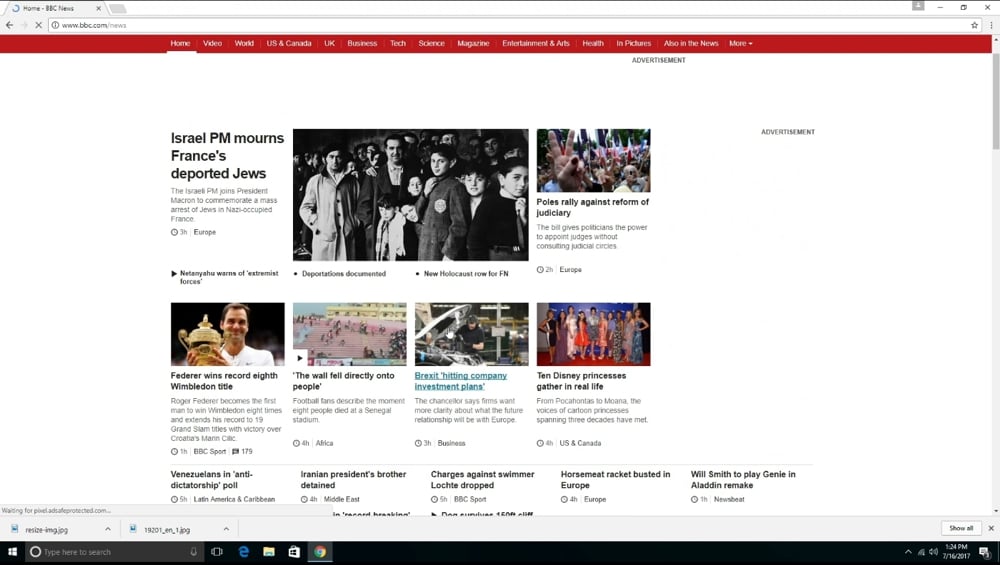Go to the Video section
Screen dimensions: 1000x565
pyautogui.click(x=212, y=43)
